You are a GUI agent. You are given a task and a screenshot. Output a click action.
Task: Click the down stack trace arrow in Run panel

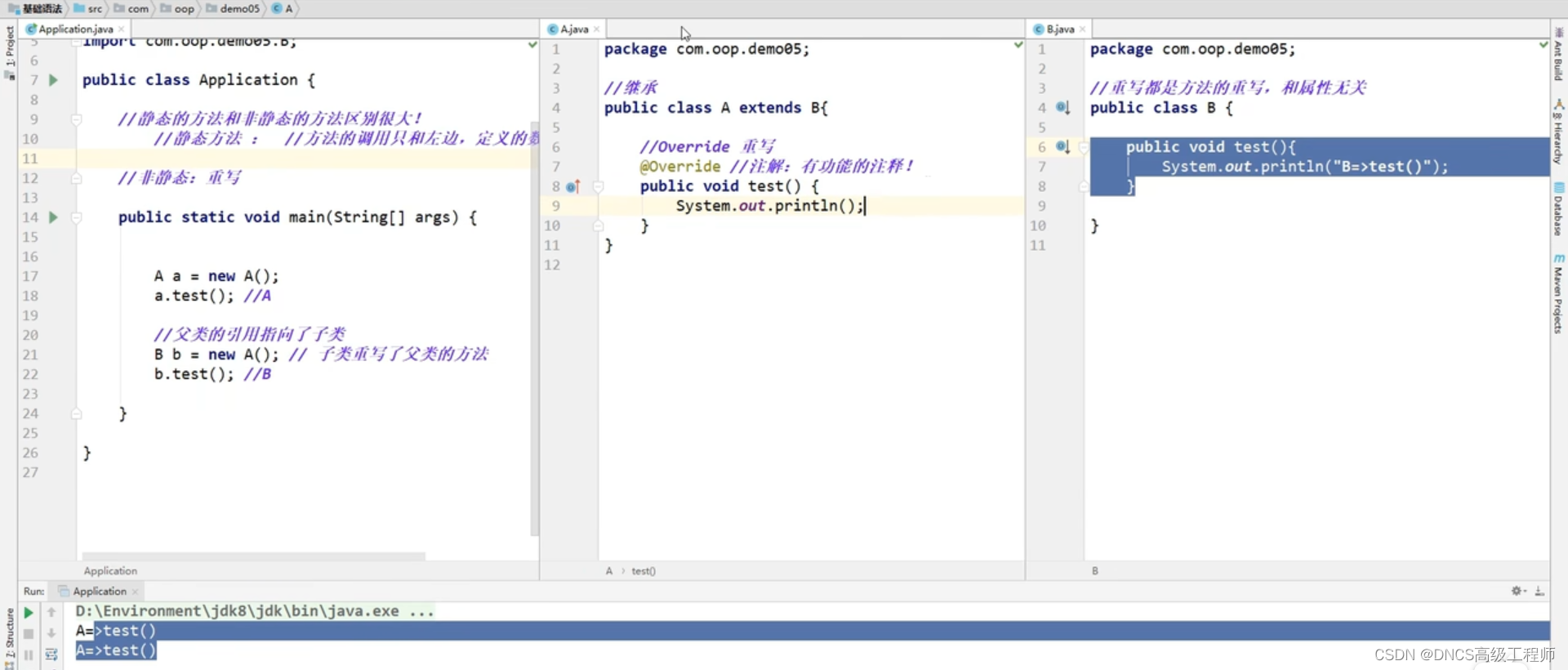click(51, 633)
